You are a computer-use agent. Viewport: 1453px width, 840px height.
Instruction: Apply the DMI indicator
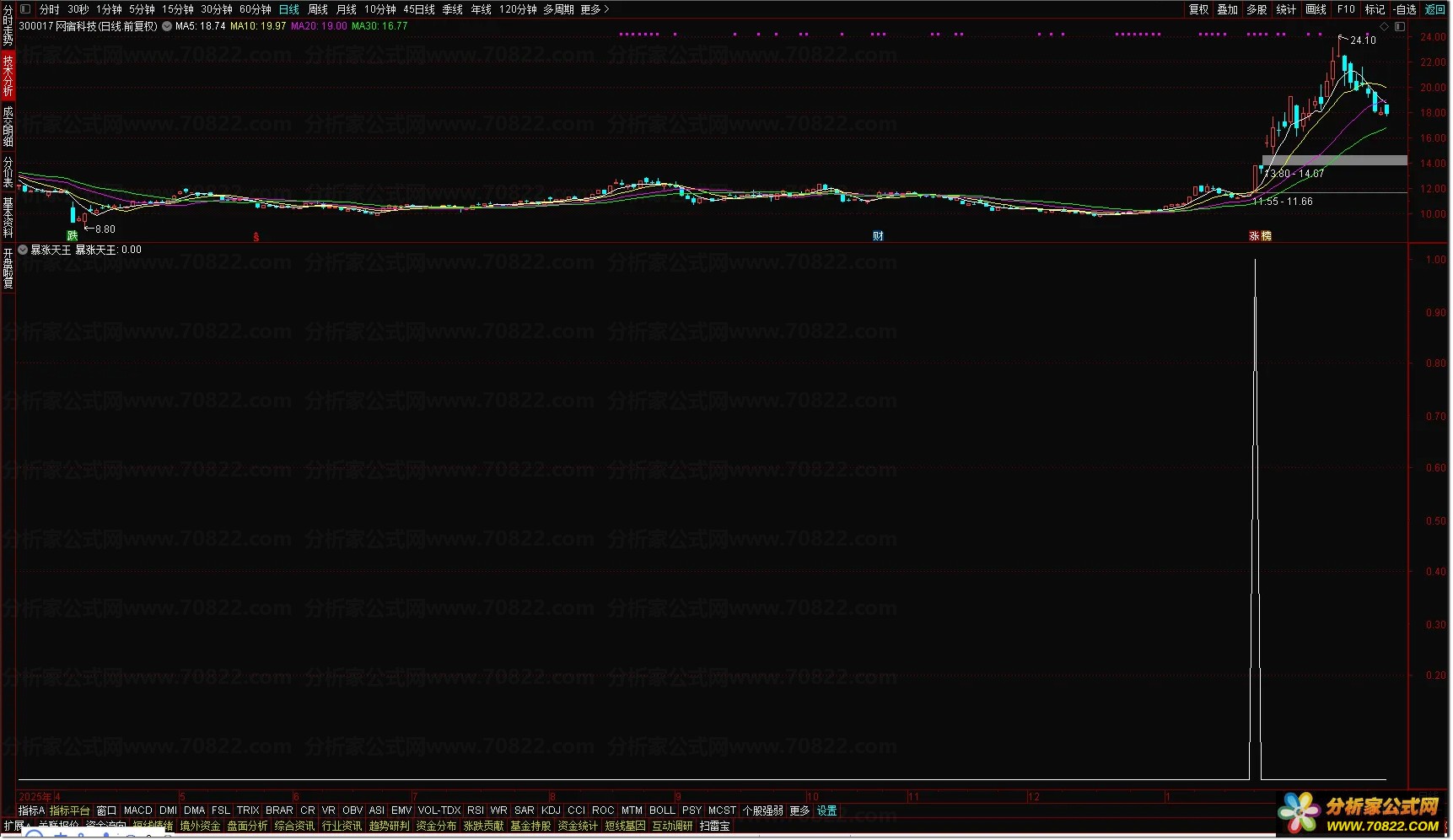click(x=168, y=810)
